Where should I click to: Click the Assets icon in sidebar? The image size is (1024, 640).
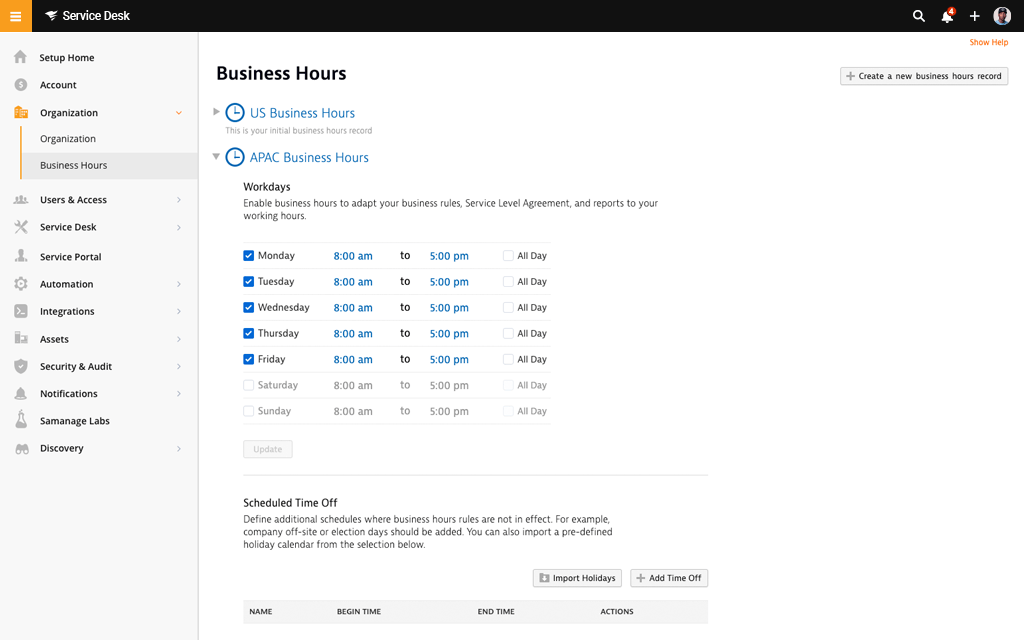[x=21, y=338]
